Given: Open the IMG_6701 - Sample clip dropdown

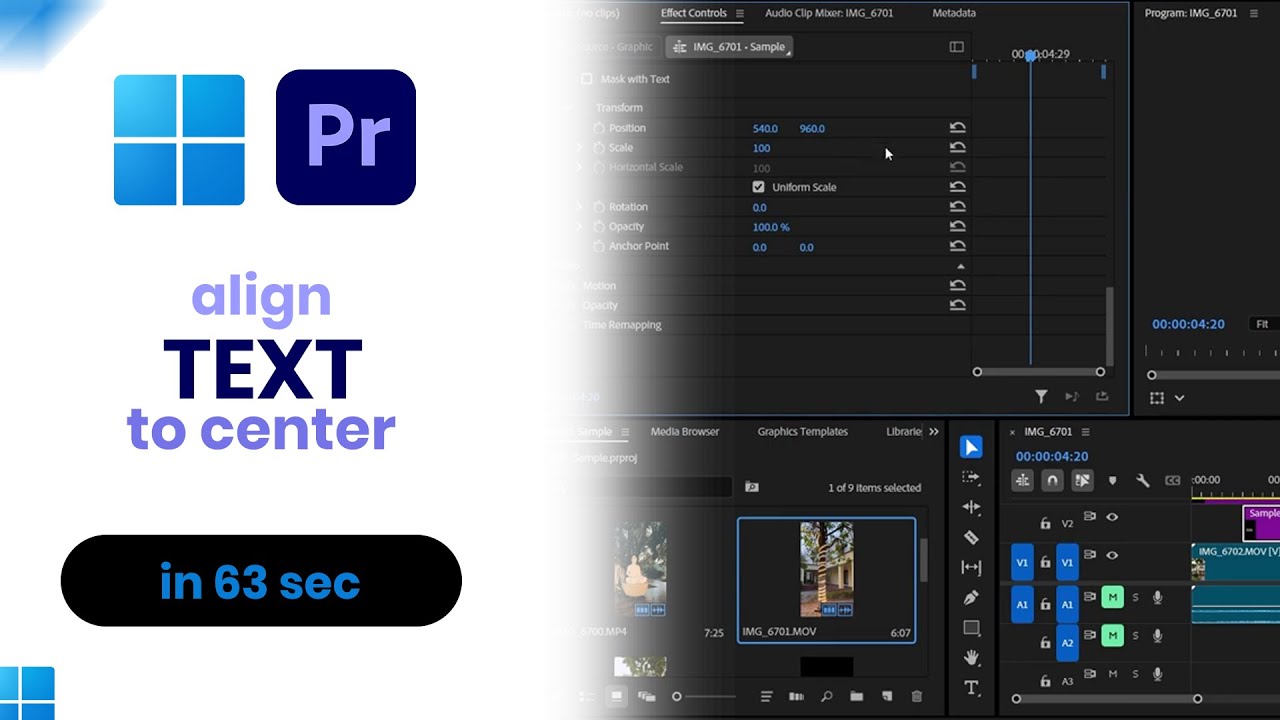Looking at the screenshot, I should 730,47.
